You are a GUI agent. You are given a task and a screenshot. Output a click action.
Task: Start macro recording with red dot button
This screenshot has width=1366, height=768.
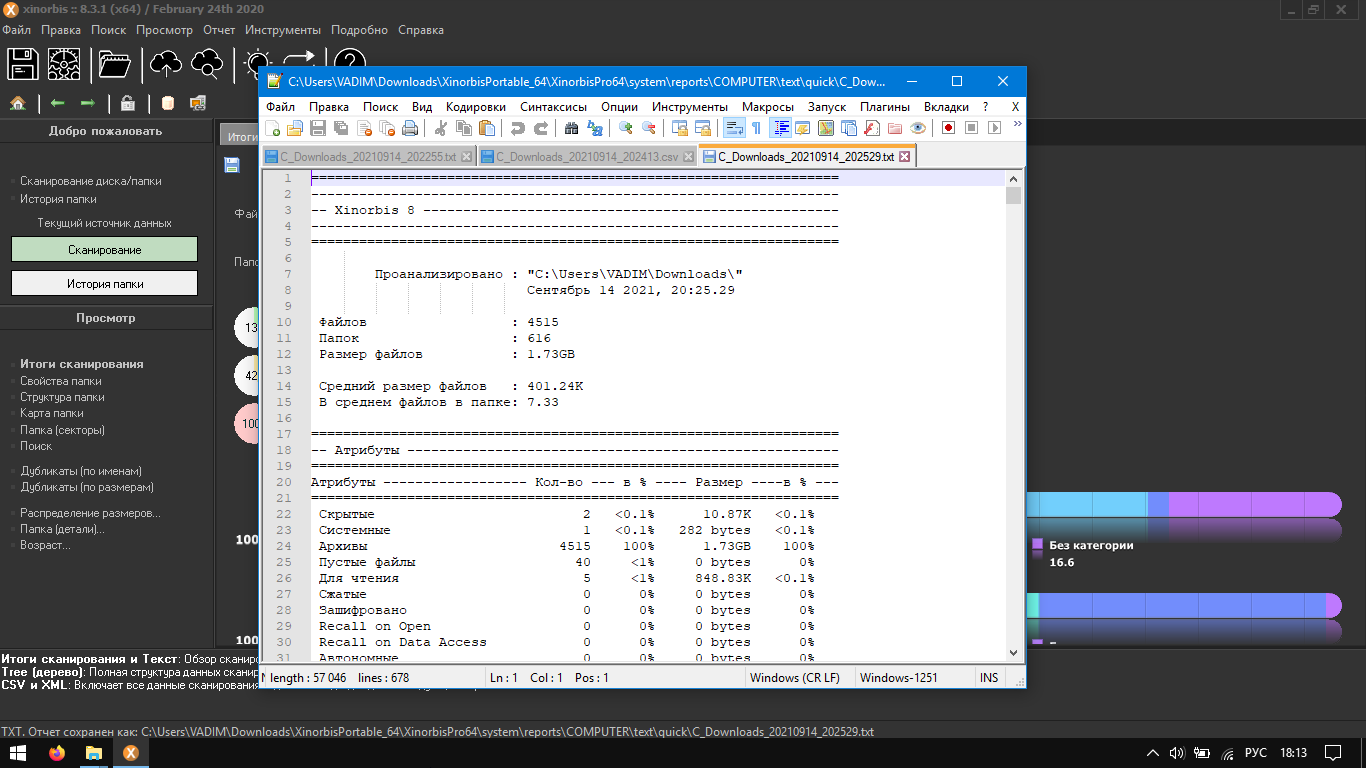pyautogui.click(x=948, y=128)
